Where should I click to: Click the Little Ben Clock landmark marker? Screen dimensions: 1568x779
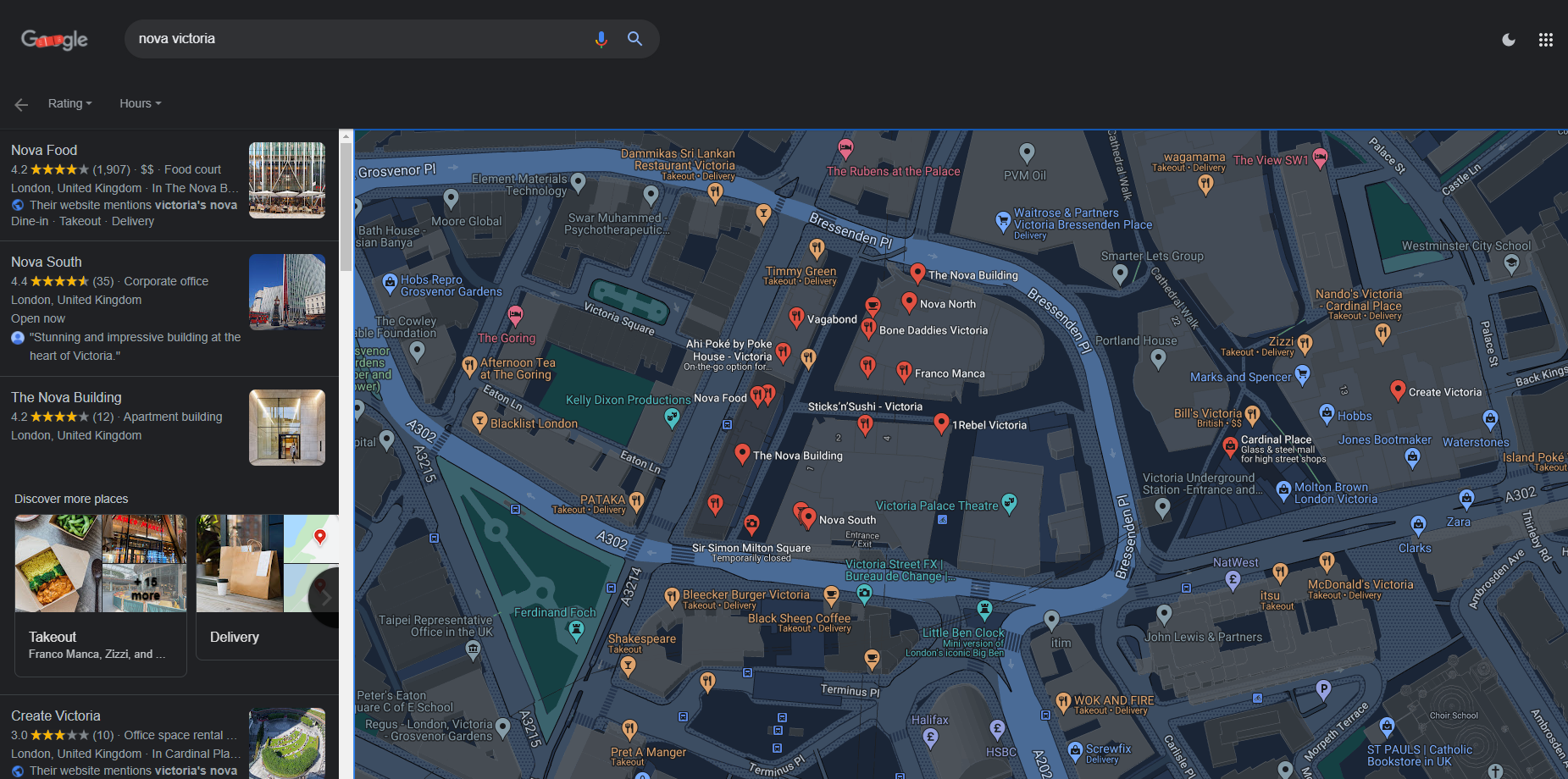point(984,609)
